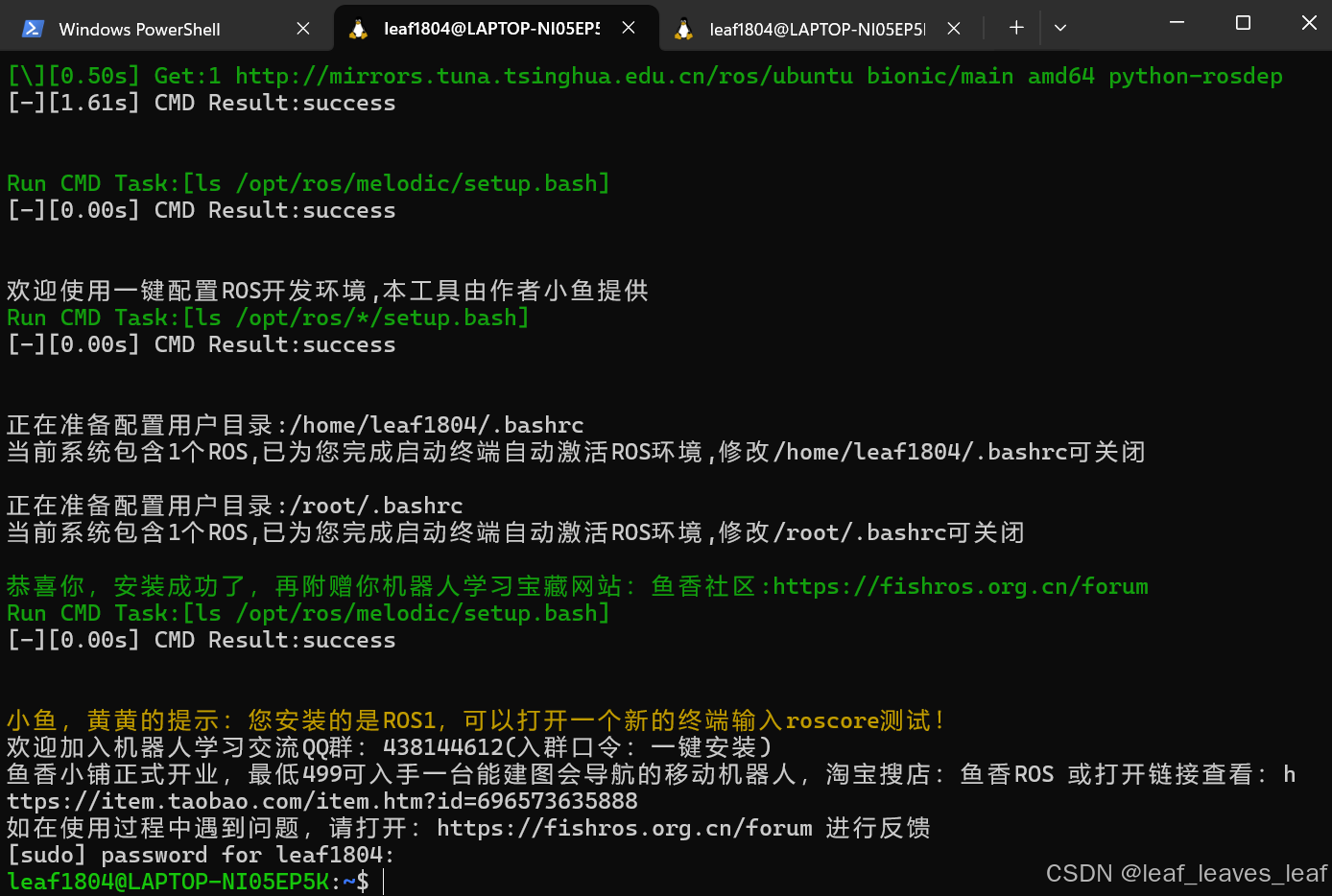Open the fishros.org.cn/forum link in green text
Image resolution: width=1332 pixels, height=896 pixels.
click(x=961, y=586)
